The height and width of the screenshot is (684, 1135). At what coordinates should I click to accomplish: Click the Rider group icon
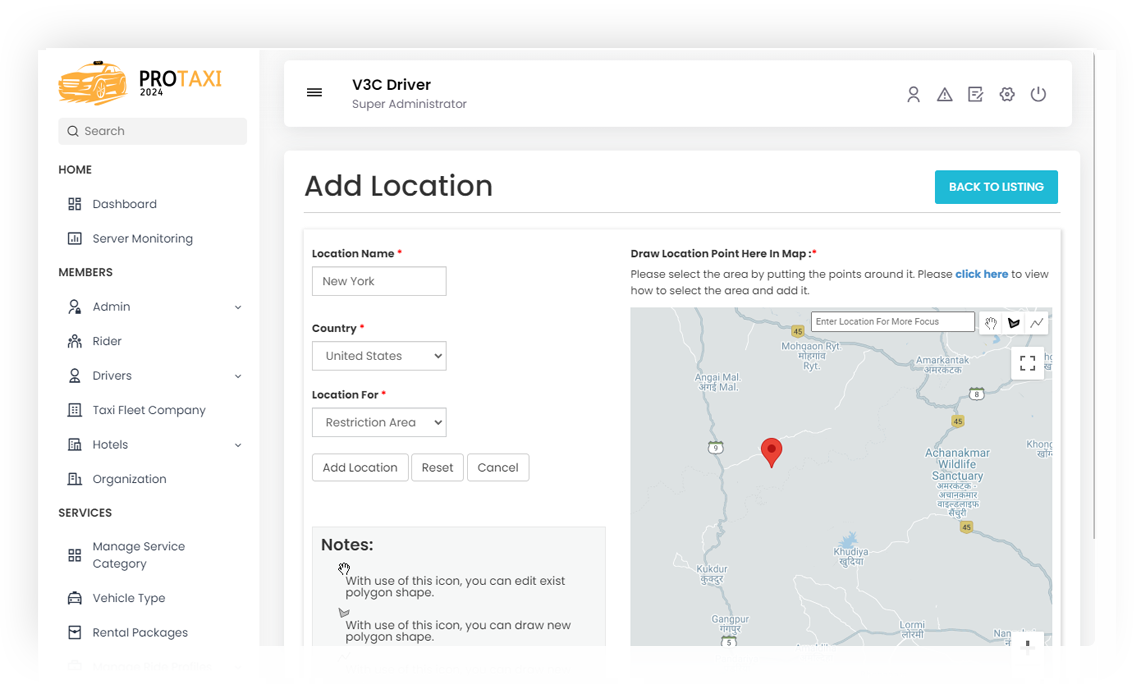pyautogui.click(x=75, y=341)
